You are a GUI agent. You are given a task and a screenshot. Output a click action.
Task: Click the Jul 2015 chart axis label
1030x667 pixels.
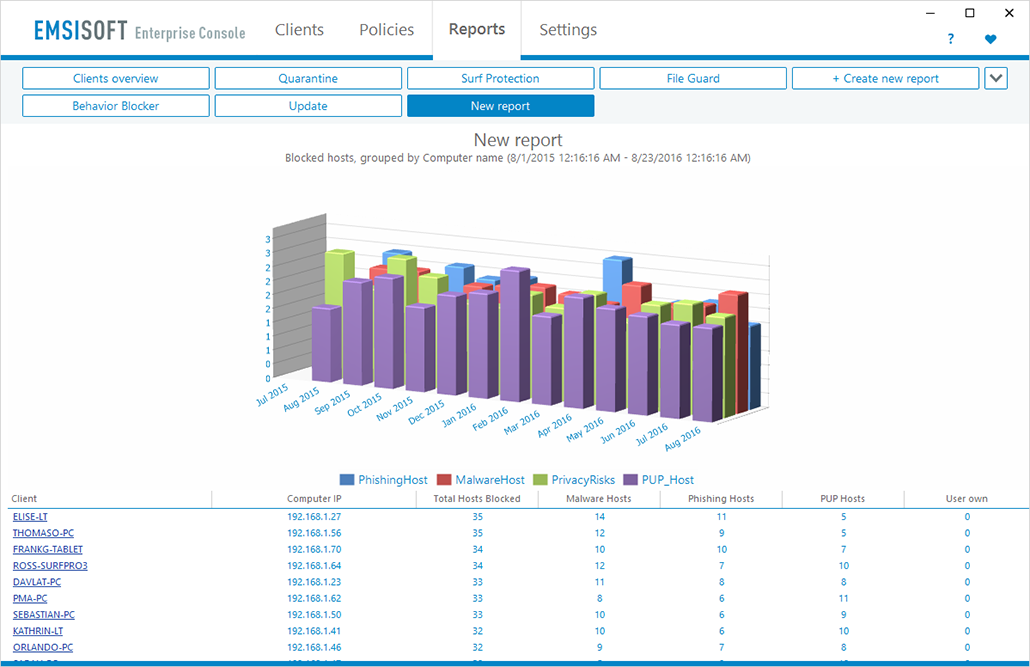click(273, 395)
